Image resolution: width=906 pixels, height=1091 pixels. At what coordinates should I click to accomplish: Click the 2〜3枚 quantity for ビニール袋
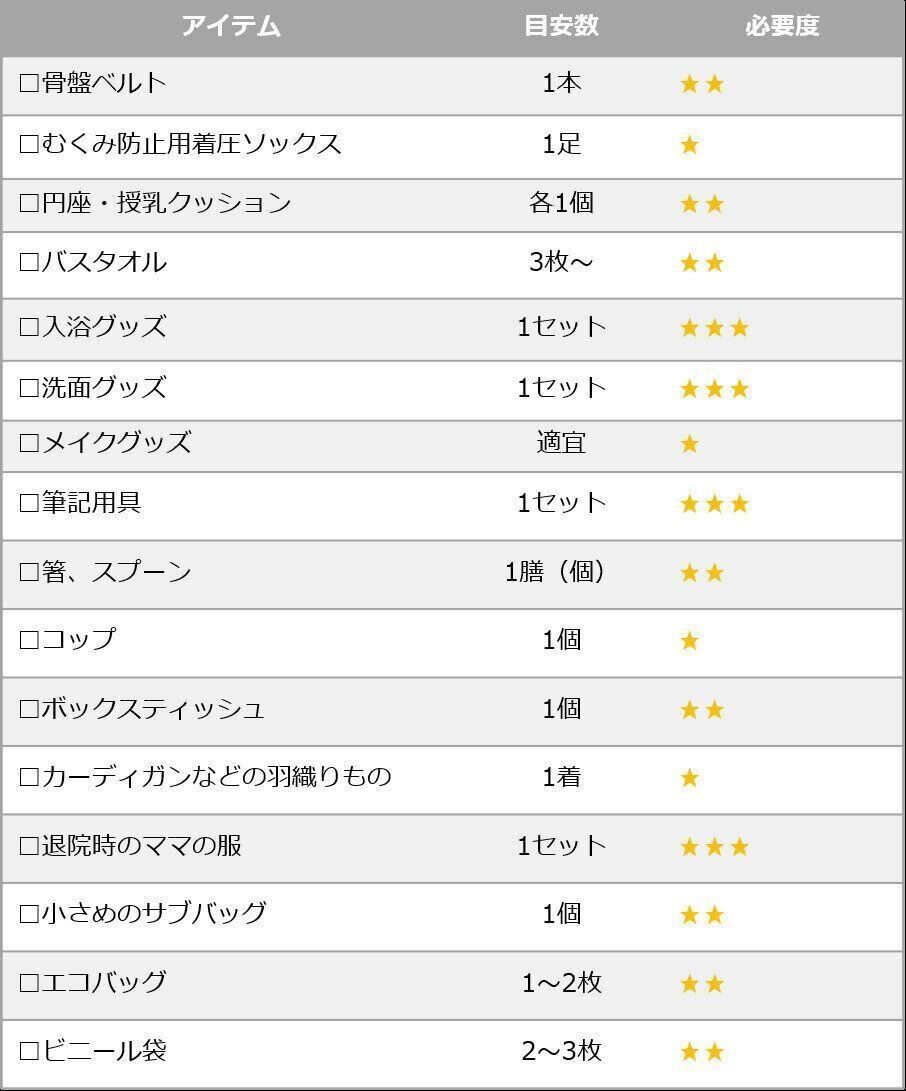pos(561,1051)
